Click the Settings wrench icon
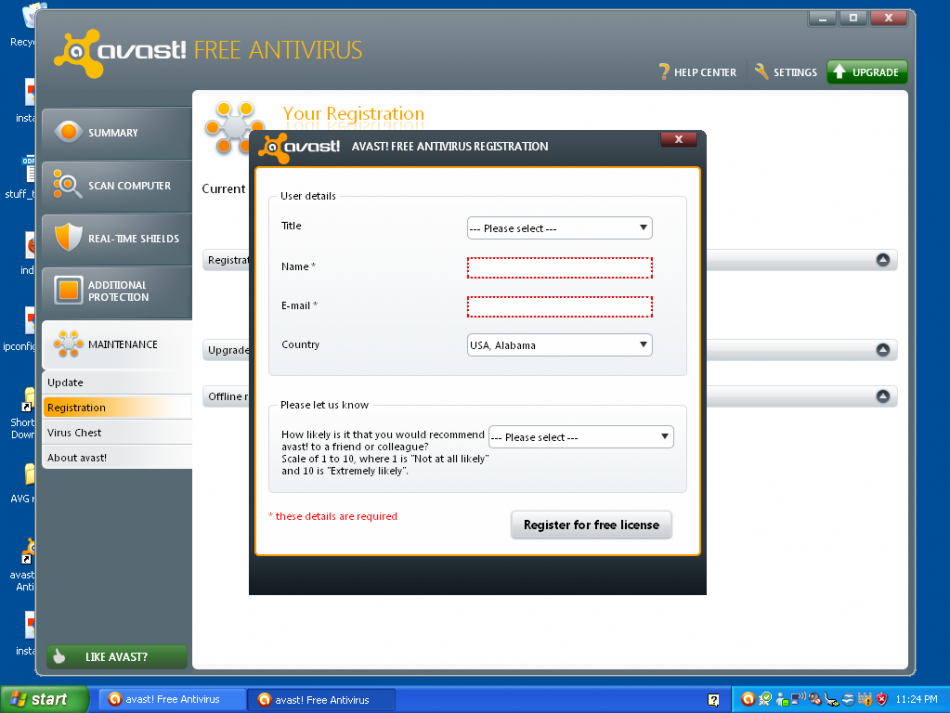Screen dimensions: 950x713 pos(761,71)
